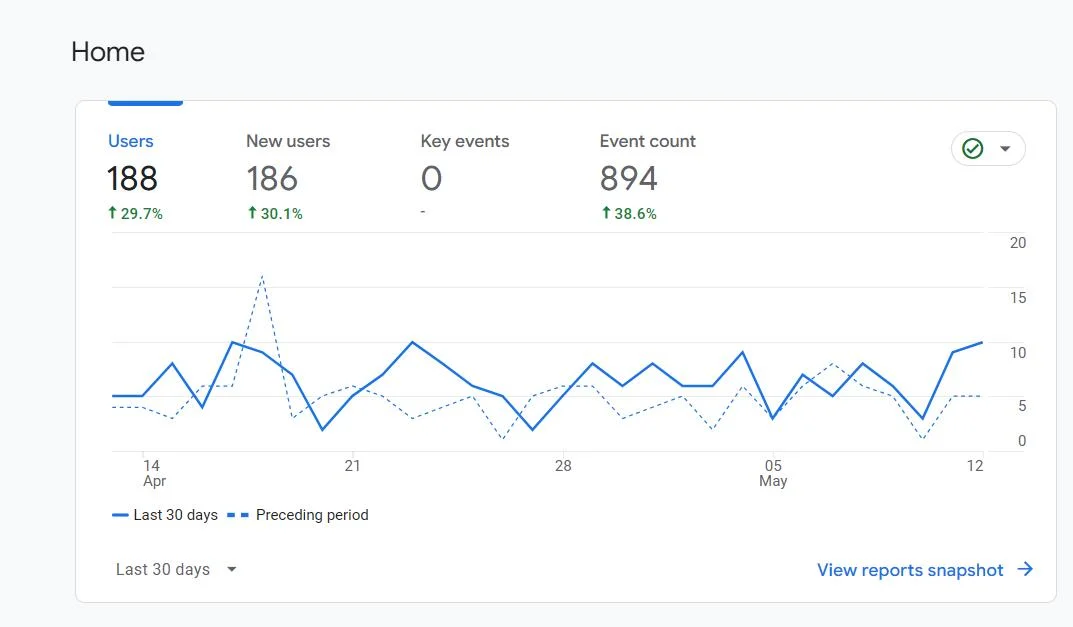Click the green up arrow beside 38.6%
The width and height of the screenshot is (1073, 627).
(605, 213)
